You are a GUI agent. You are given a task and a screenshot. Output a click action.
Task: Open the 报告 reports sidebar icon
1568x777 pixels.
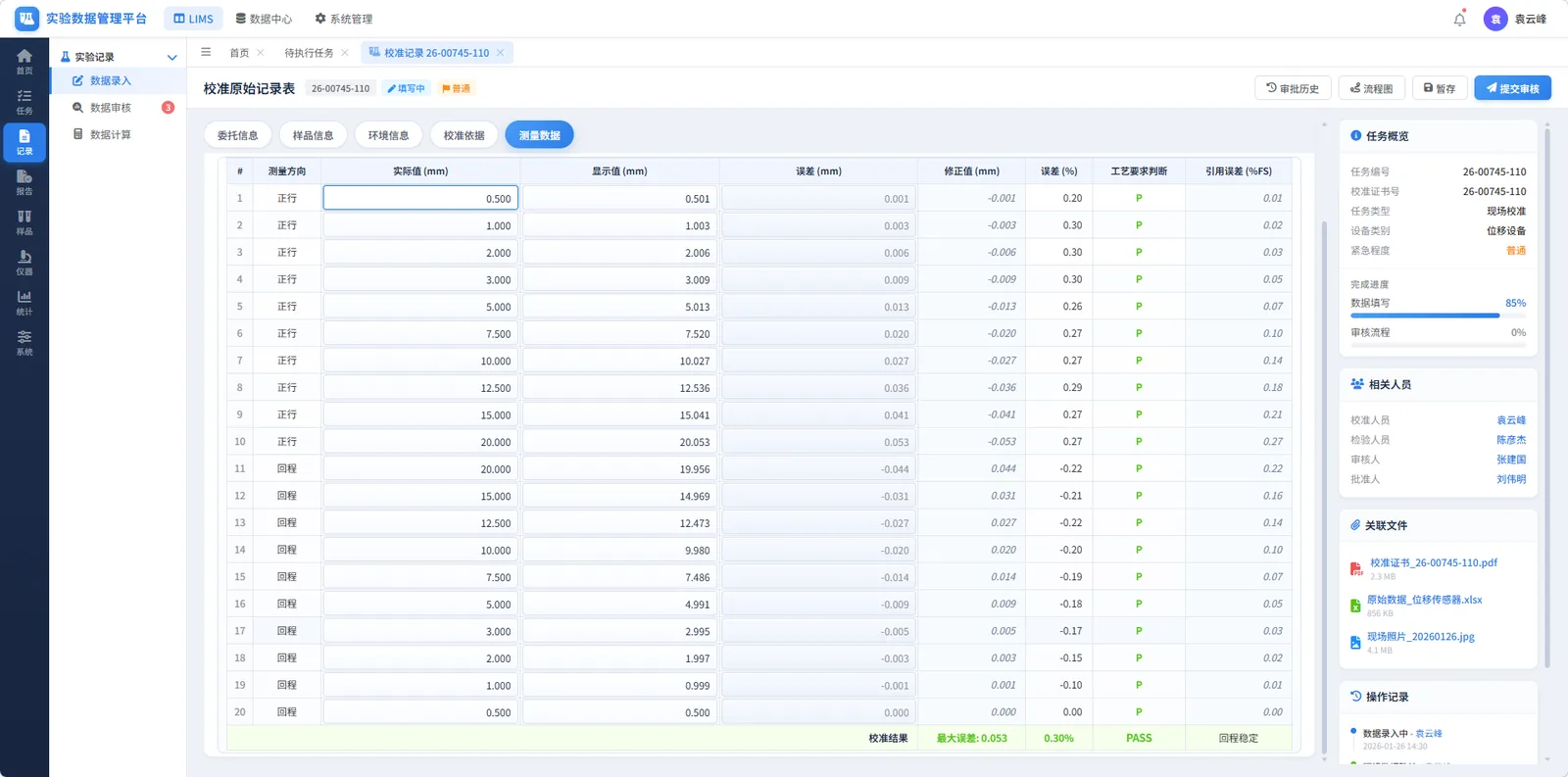pos(24,182)
